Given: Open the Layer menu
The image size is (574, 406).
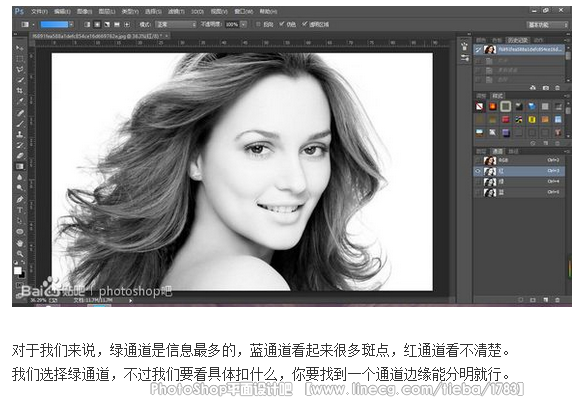Looking at the screenshot, I should click(107, 11).
